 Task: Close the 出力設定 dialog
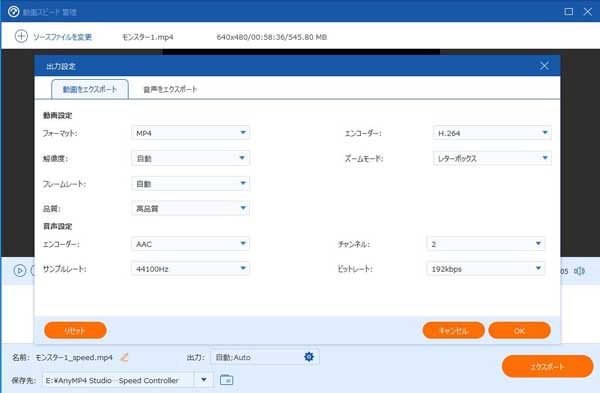tap(544, 66)
